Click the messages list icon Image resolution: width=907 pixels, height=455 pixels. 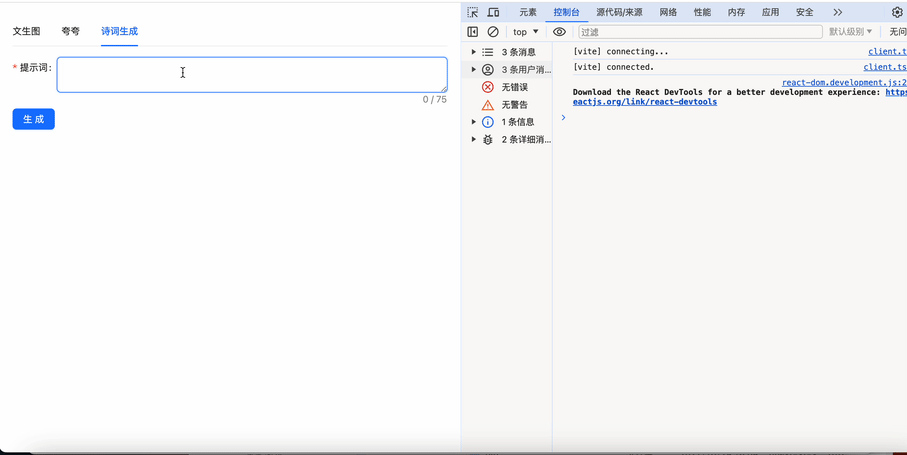tap(488, 52)
